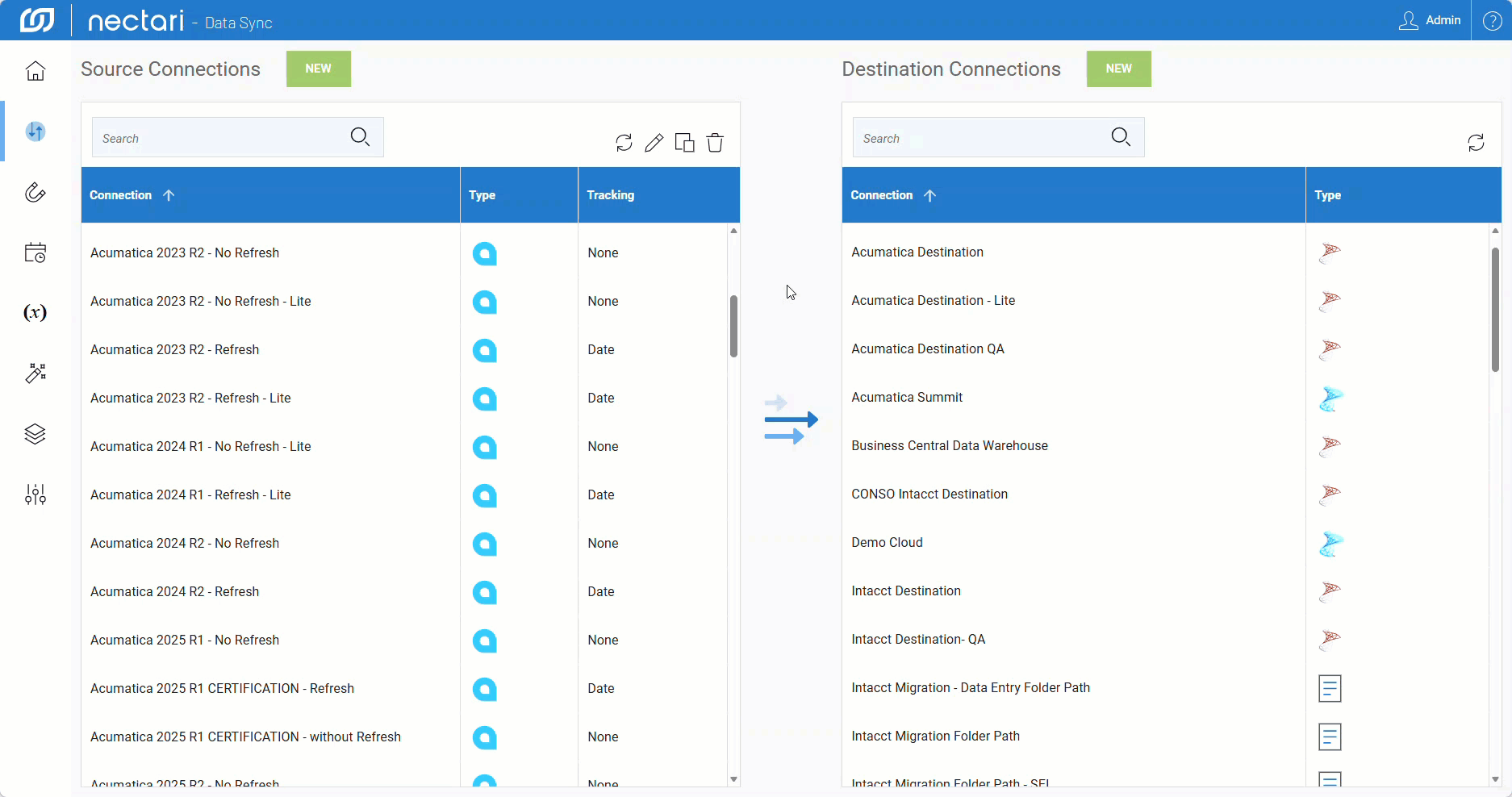
Task: Select the Acumatica Destination row
Action: point(1165,252)
